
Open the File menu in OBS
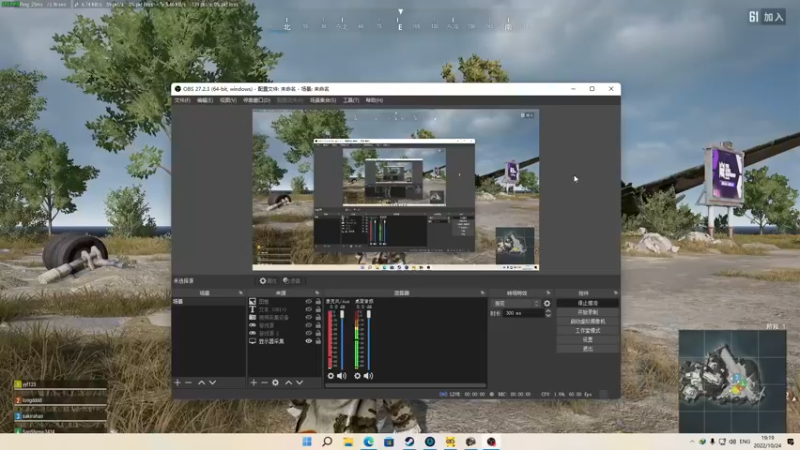click(182, 101)
